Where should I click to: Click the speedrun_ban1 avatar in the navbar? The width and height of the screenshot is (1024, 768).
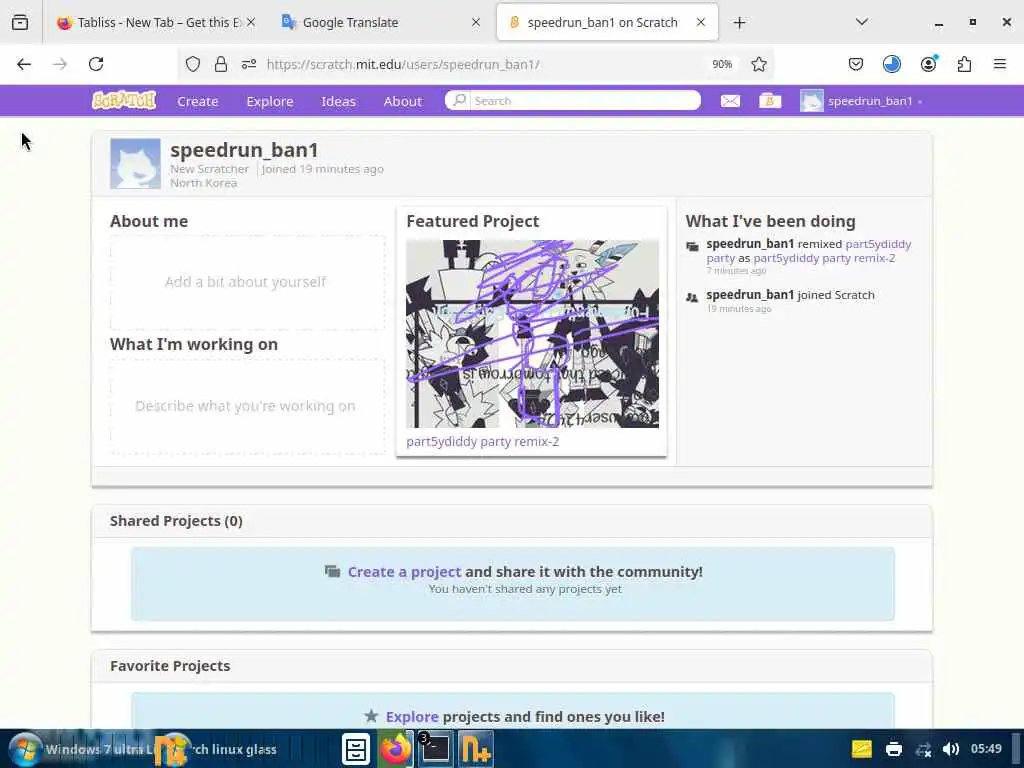coord(812,101)
